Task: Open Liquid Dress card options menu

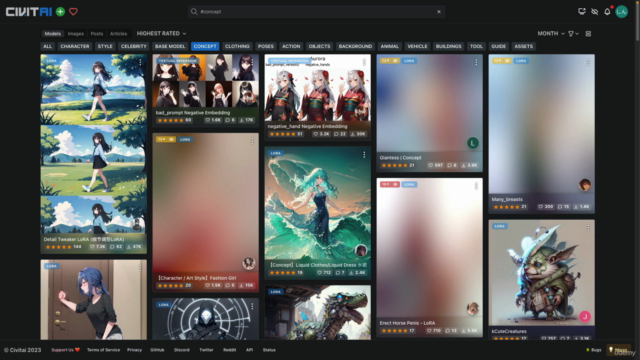Action: tap(364, 155)
